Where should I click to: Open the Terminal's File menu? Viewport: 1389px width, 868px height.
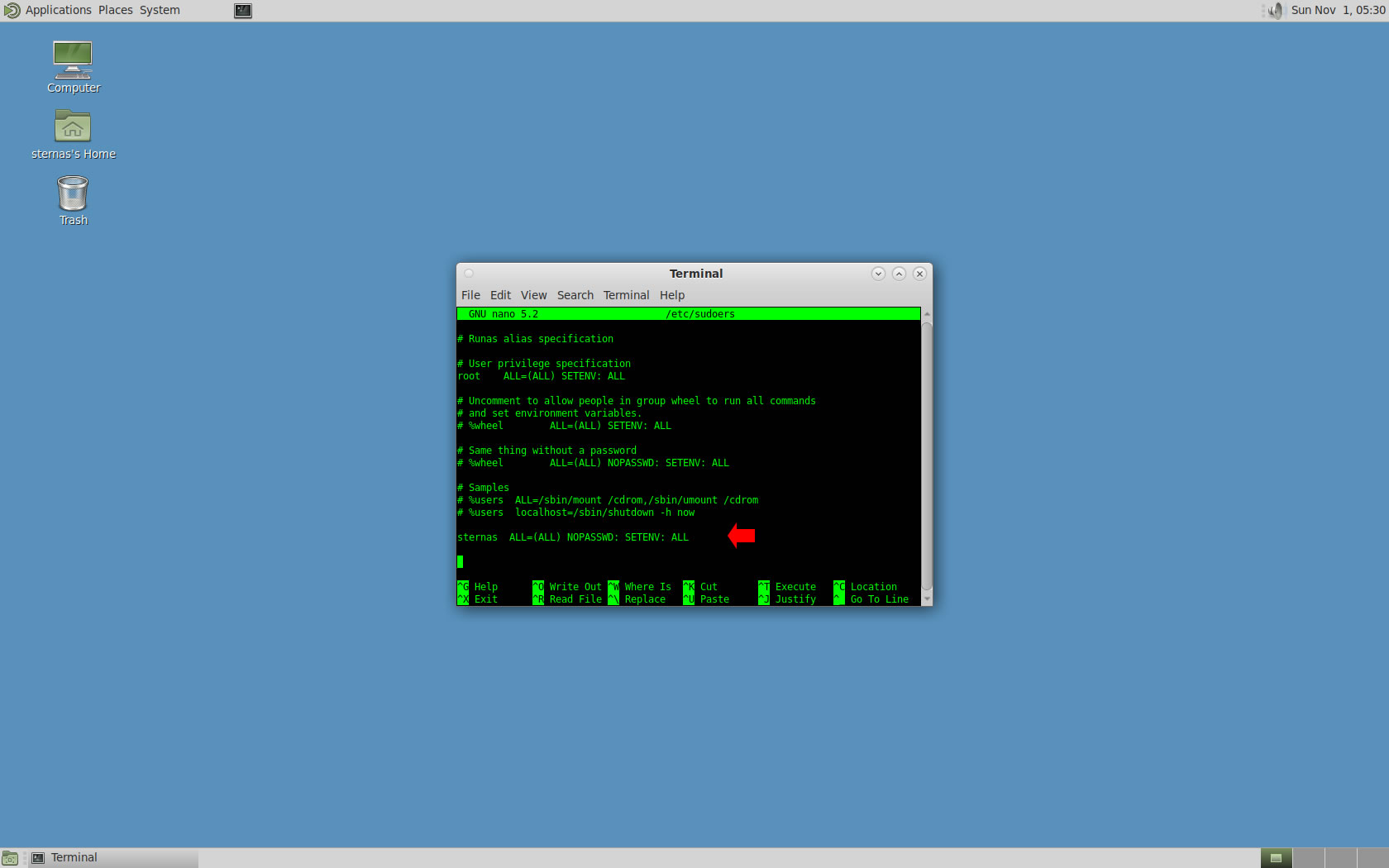(x=470, y=295)
